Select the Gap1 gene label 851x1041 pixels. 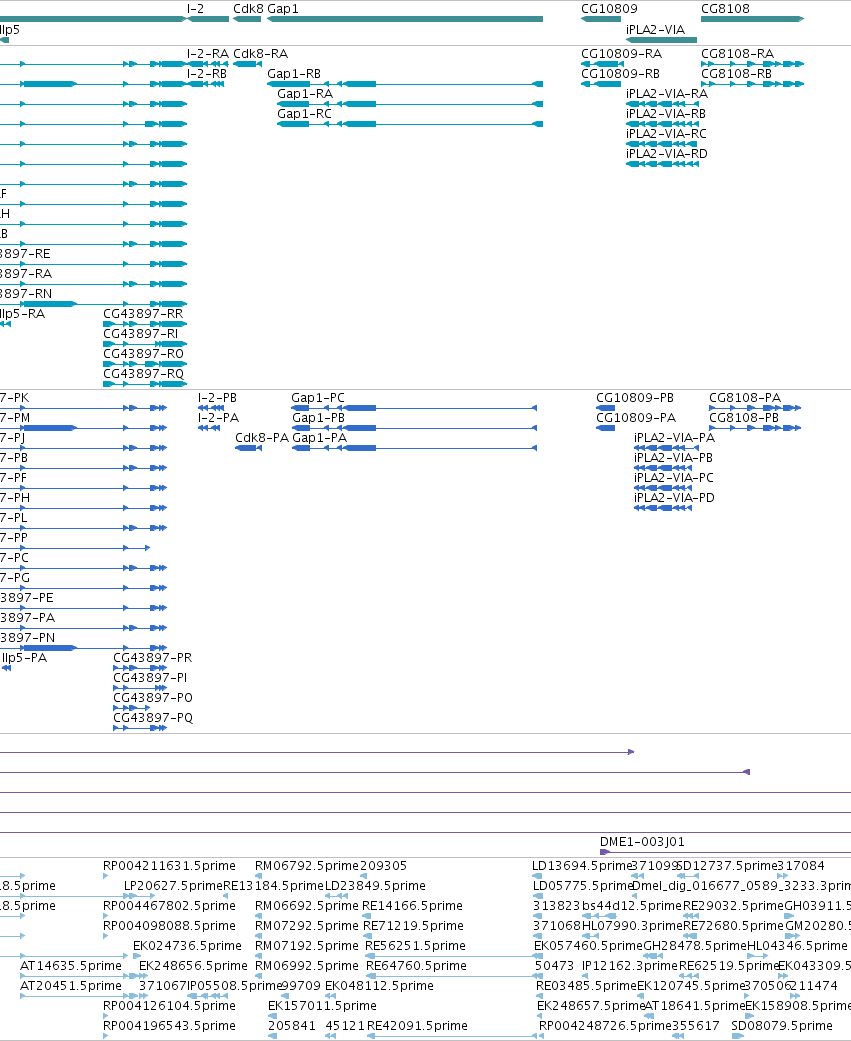tap(283, 9)
